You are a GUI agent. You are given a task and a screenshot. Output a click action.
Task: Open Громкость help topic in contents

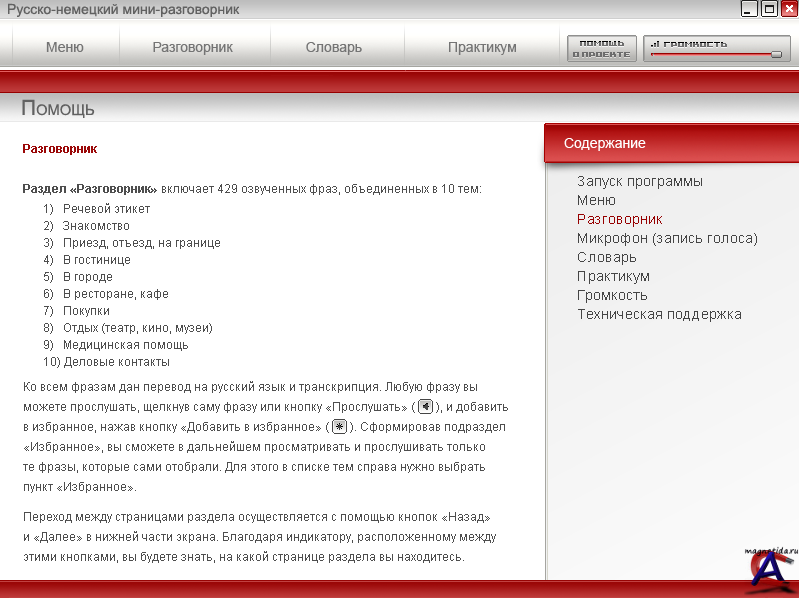[x=612, y=295]
